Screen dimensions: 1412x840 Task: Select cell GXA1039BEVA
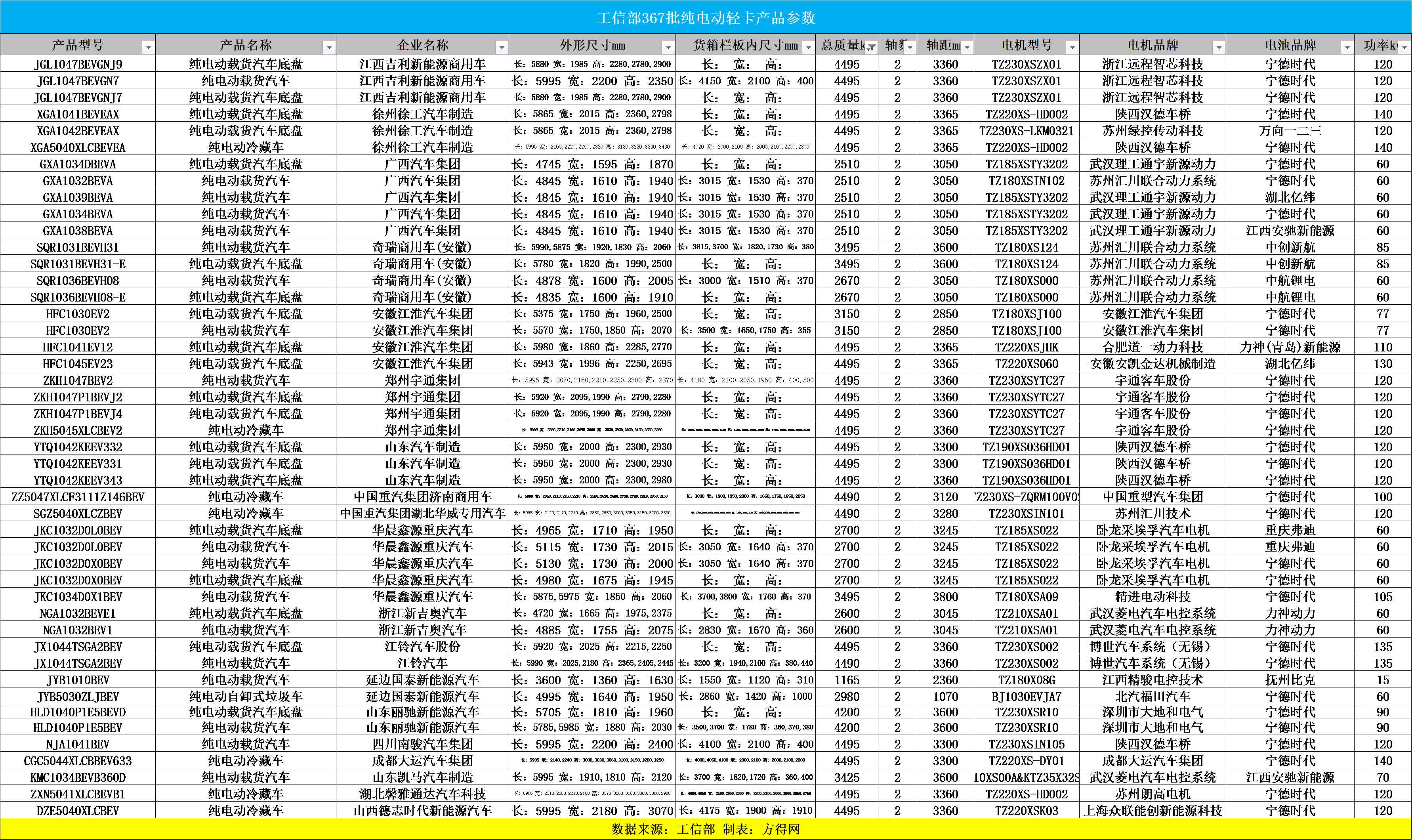coord(78,198)
